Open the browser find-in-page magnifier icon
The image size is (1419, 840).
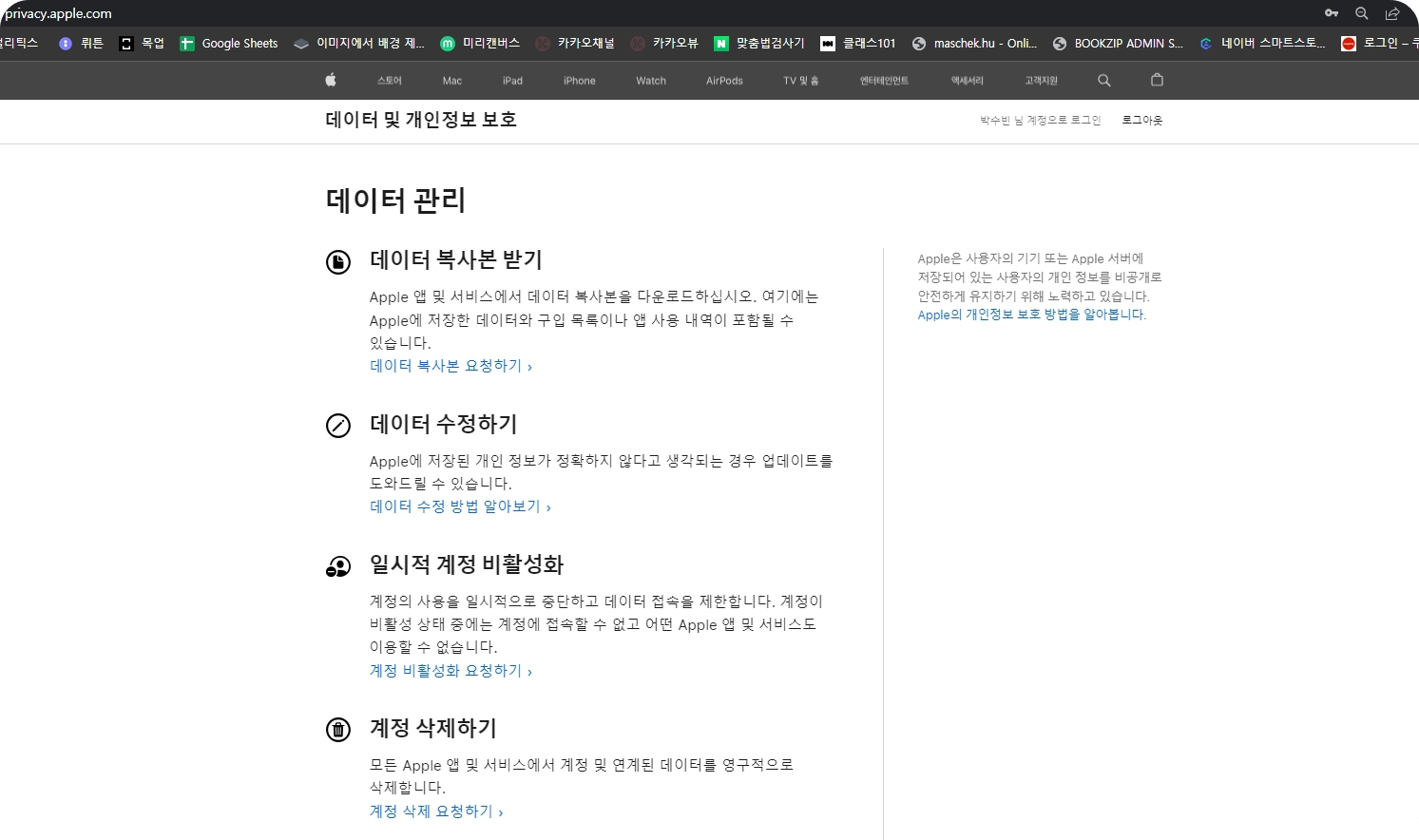1361,13
